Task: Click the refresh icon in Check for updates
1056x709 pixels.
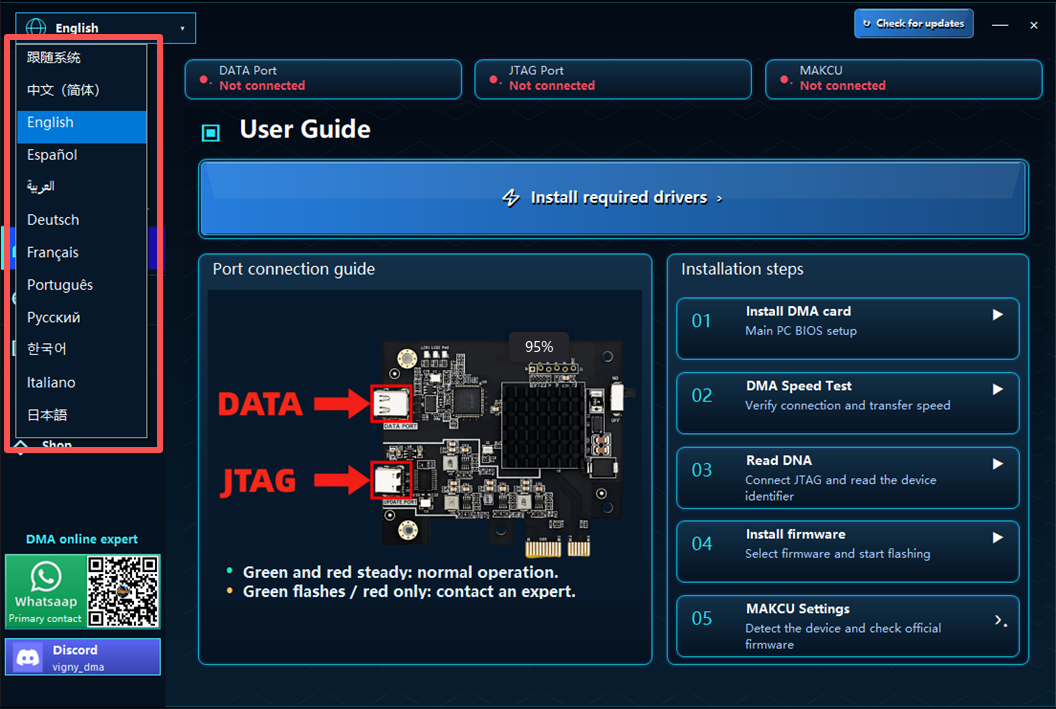Action: (867, 24)
